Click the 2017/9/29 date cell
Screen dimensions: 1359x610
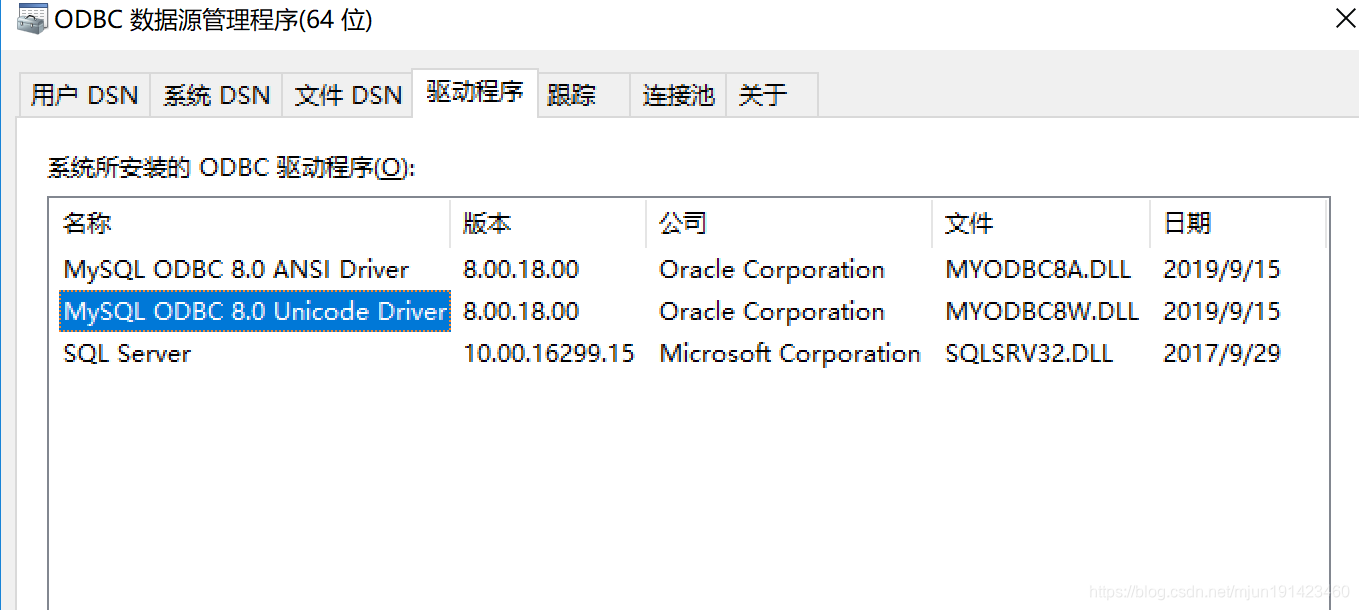click(1222, 353)
